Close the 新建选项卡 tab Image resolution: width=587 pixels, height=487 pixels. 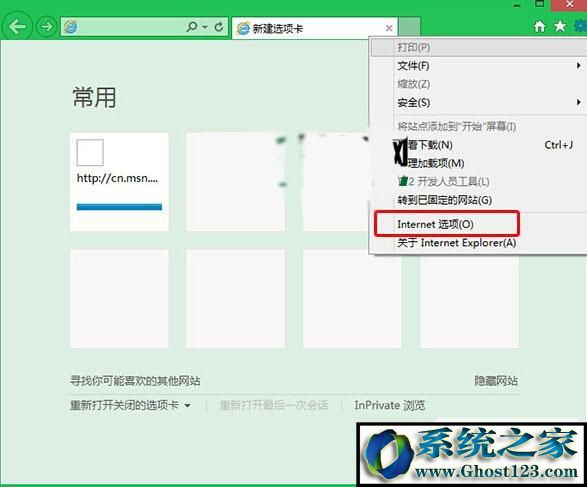coord(389,28)
